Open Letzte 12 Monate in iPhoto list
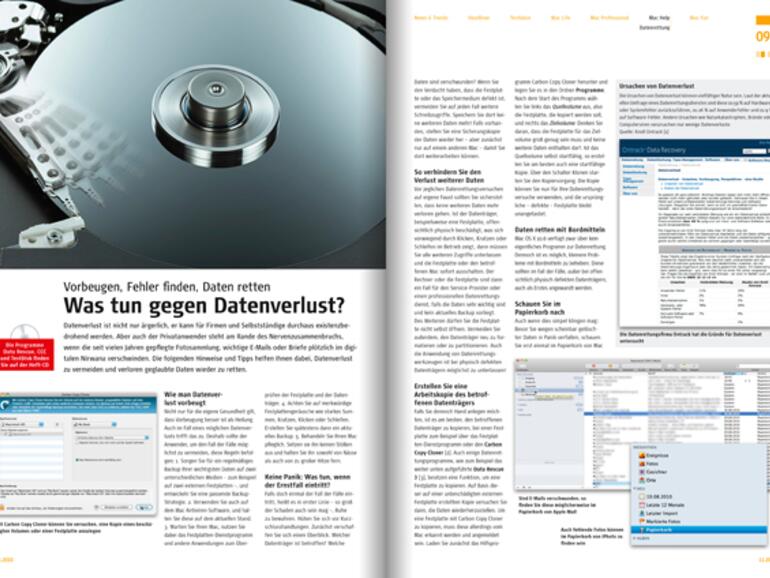 click(661, 505)
